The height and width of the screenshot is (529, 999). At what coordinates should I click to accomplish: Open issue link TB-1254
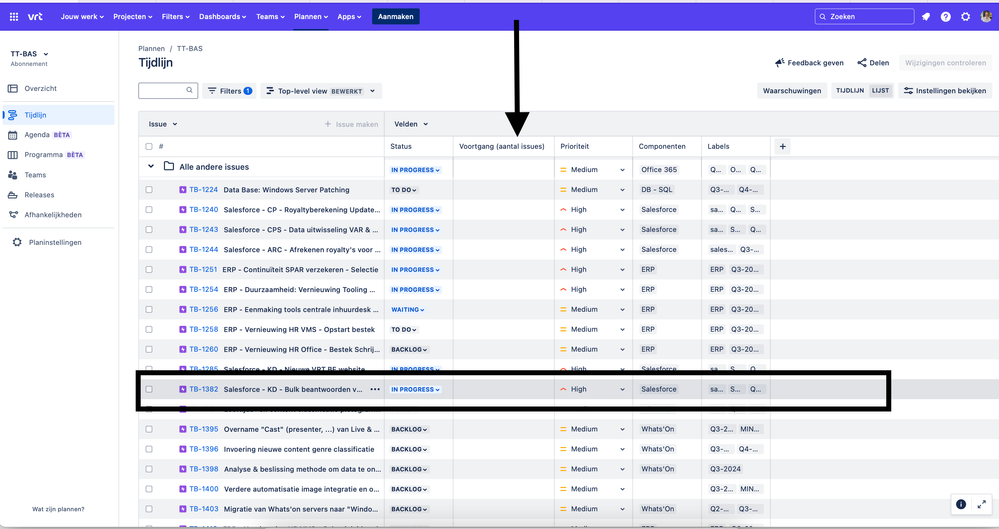click(x=203, y=289)
